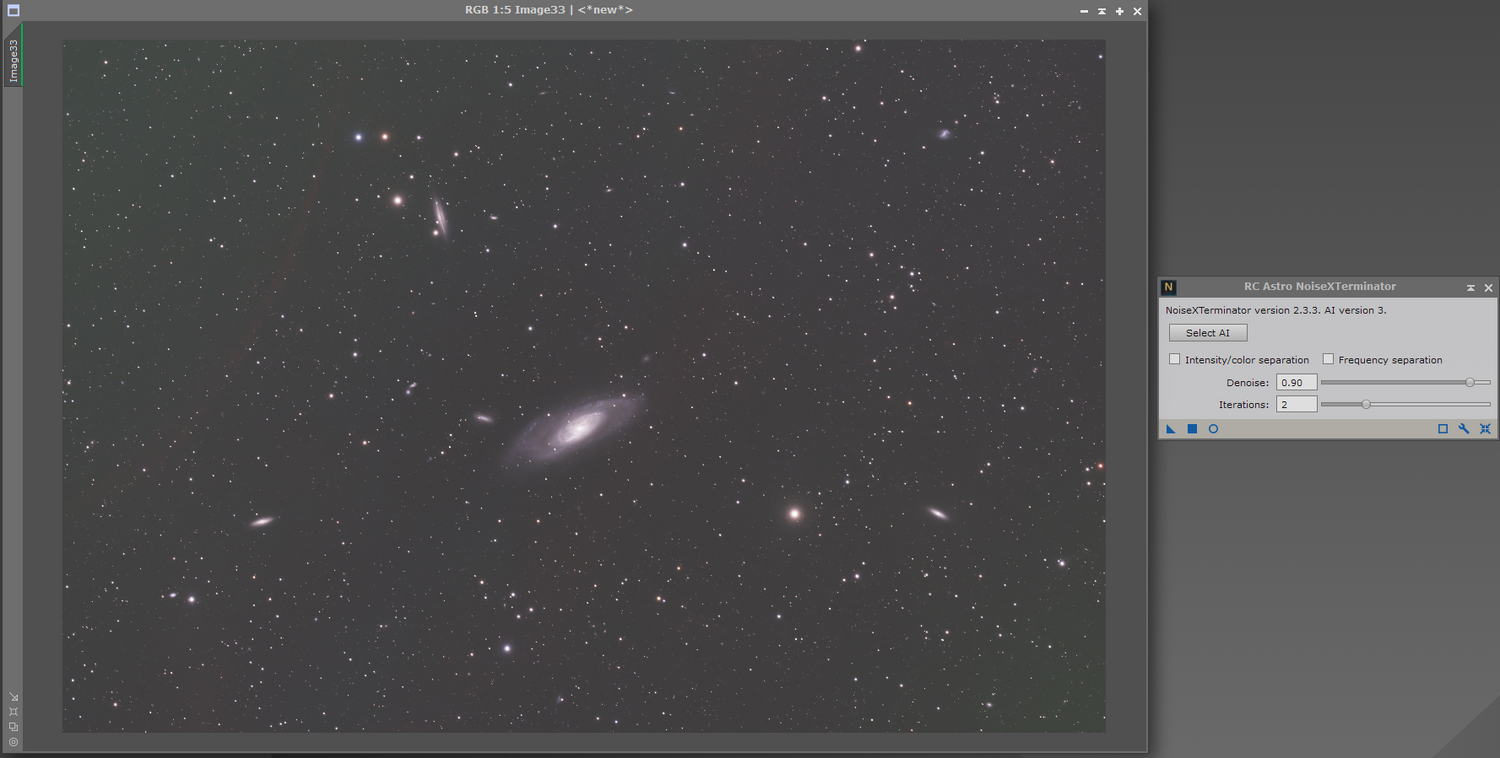
Task: Open NoiseXTerminator preferences with the wrench icon
Action: coord(1464,429)
